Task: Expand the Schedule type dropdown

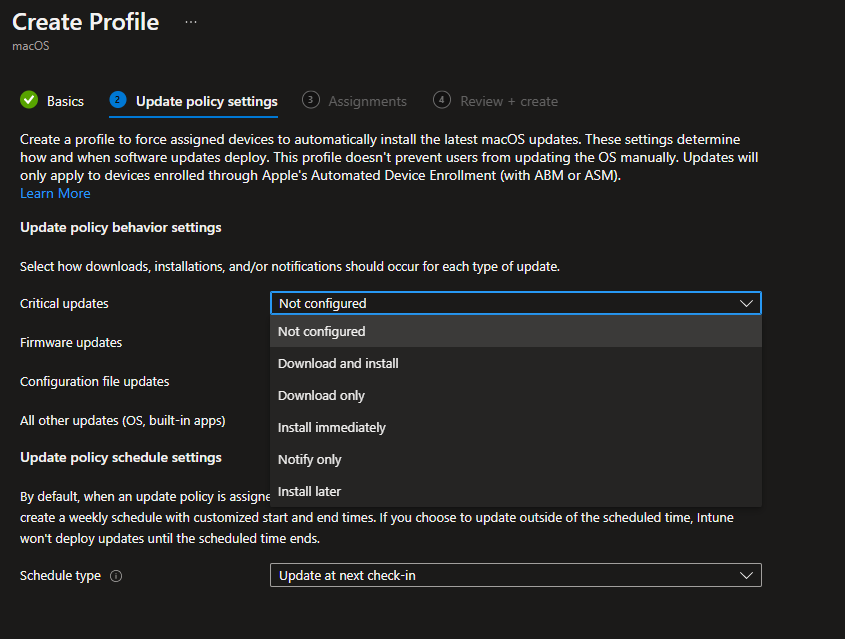Action: (x=745, y=575)
